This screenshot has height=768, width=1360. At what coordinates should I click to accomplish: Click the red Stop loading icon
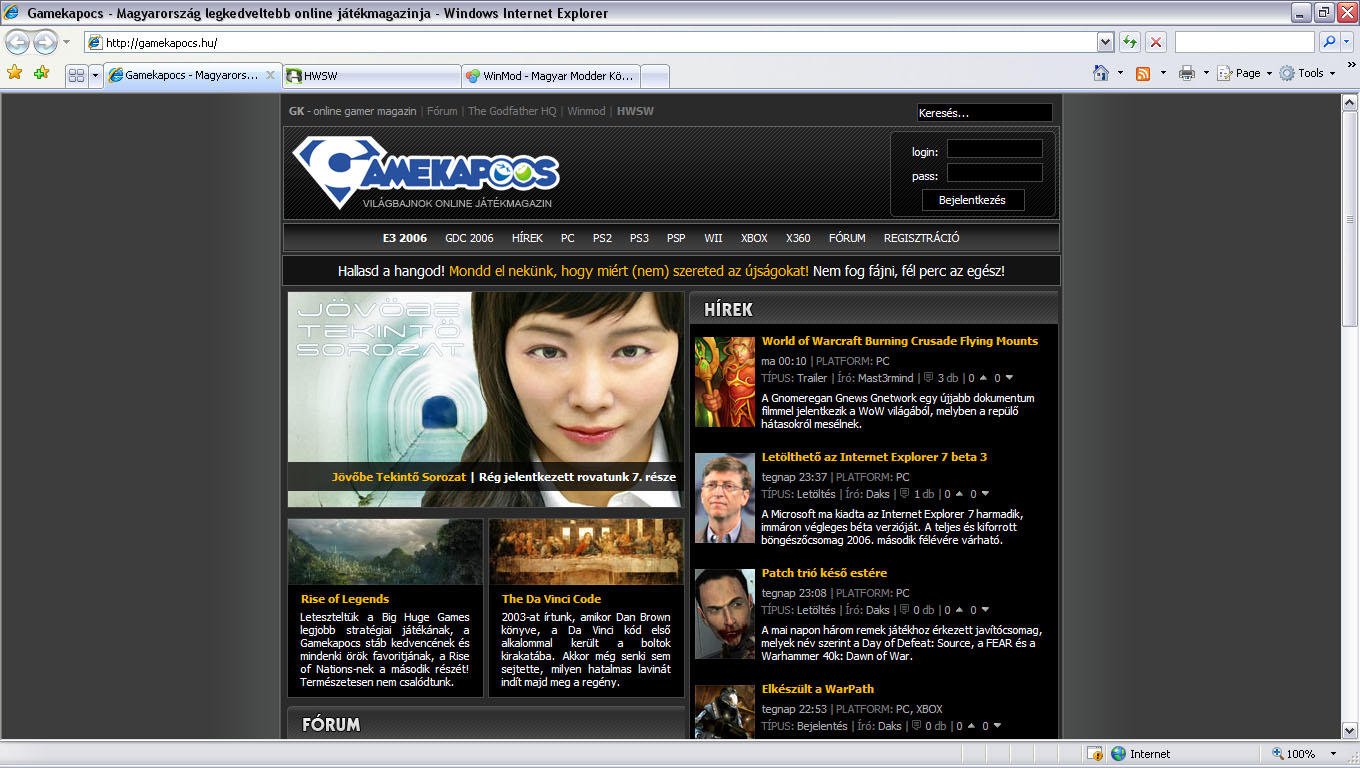[1156, 43]
